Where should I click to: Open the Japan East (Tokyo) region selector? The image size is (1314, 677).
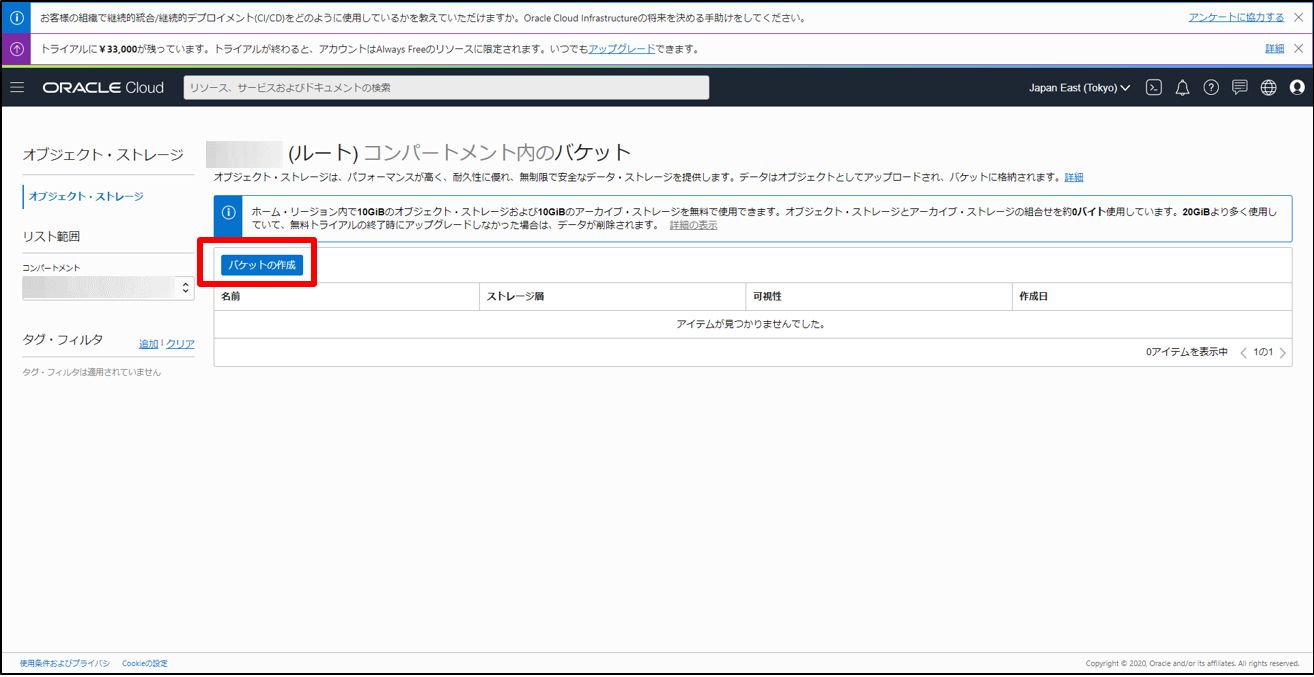(x=1079, y=87)
